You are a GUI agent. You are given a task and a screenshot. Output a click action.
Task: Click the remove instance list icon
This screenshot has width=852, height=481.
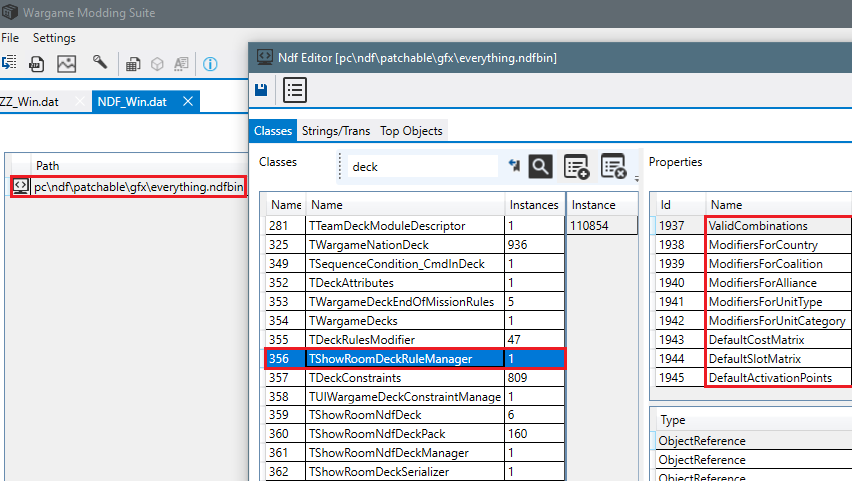pos(614,166)
